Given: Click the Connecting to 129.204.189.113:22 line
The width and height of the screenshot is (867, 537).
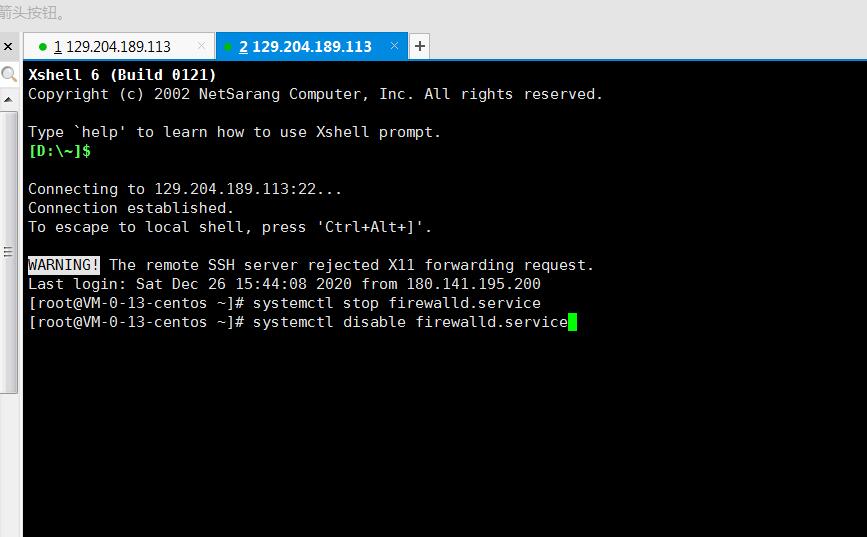Looking at the screenshot, I should click(185, 189).
